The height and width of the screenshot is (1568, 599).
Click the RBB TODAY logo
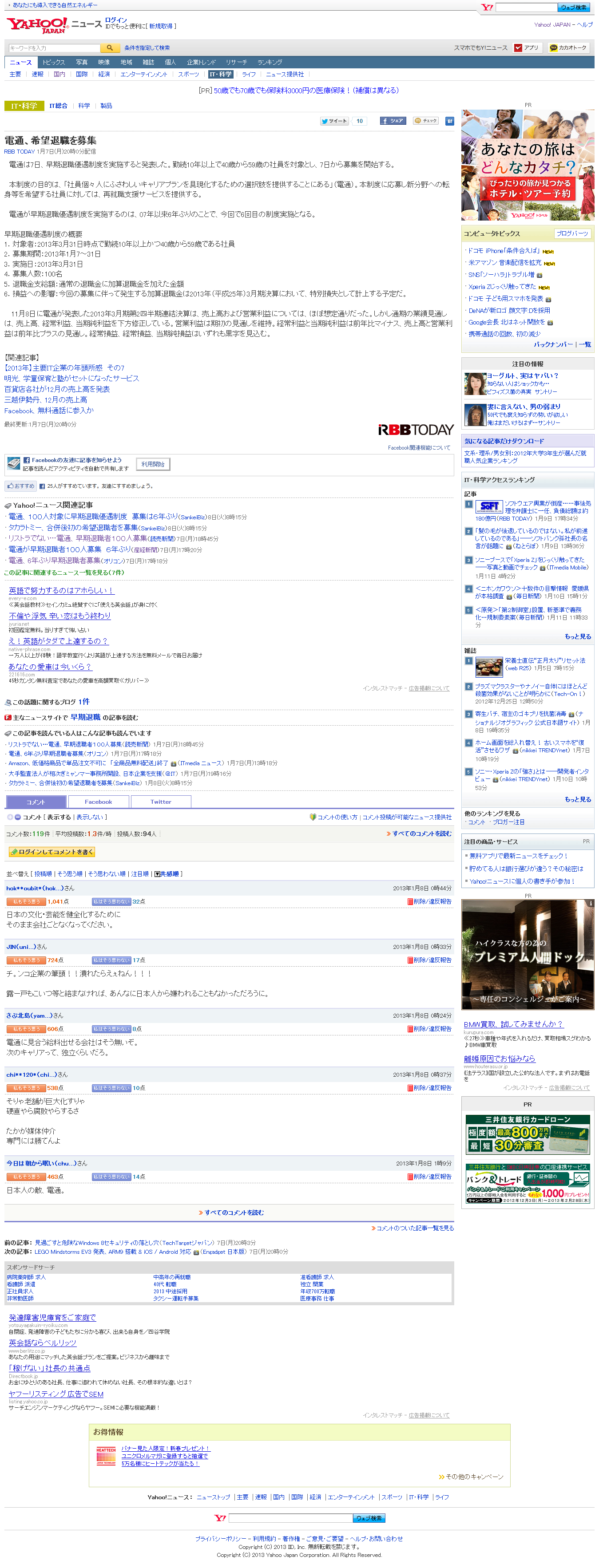pyautogui.click(x=416, y=430)
